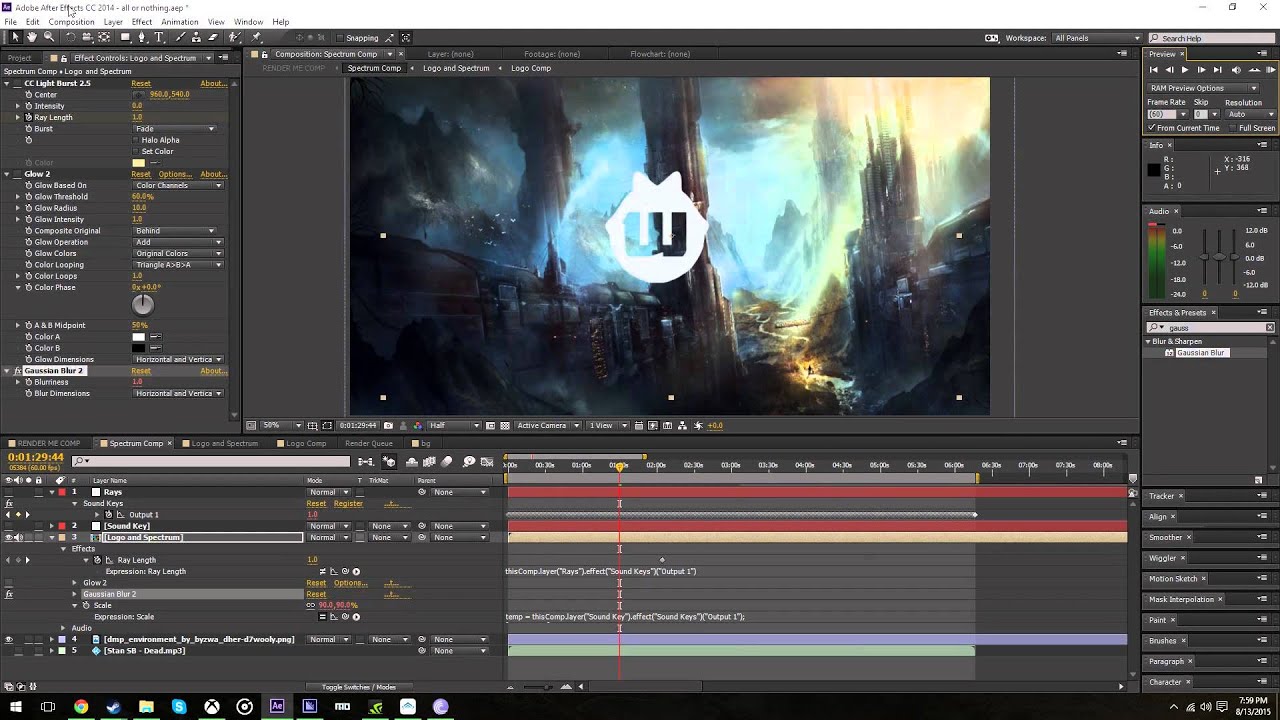Enable motion blur for timeline layers
The height and width of the screenshot is (720, 1280).
click(447, 461)
